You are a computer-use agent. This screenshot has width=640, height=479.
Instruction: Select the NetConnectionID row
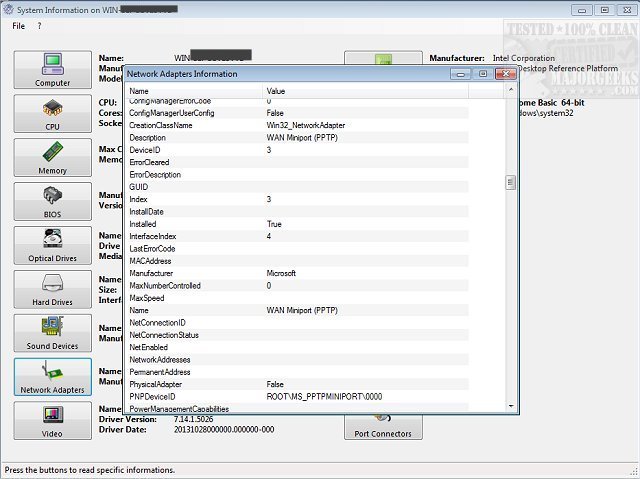point(298,323)
